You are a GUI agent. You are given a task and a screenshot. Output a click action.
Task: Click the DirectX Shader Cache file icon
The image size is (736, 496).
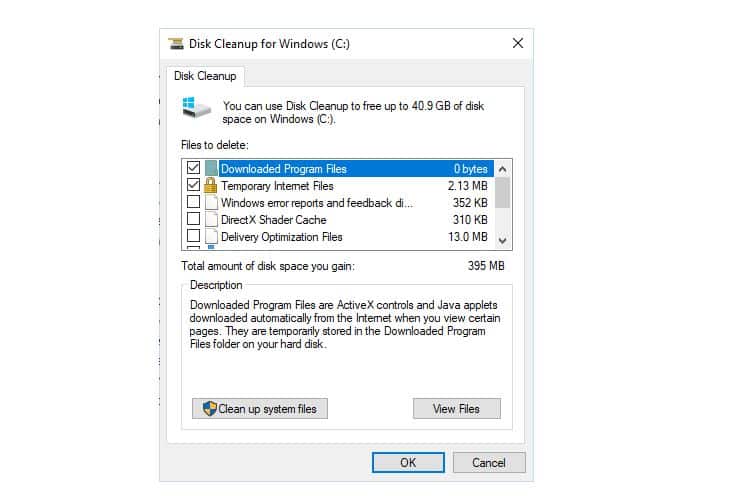212,219
